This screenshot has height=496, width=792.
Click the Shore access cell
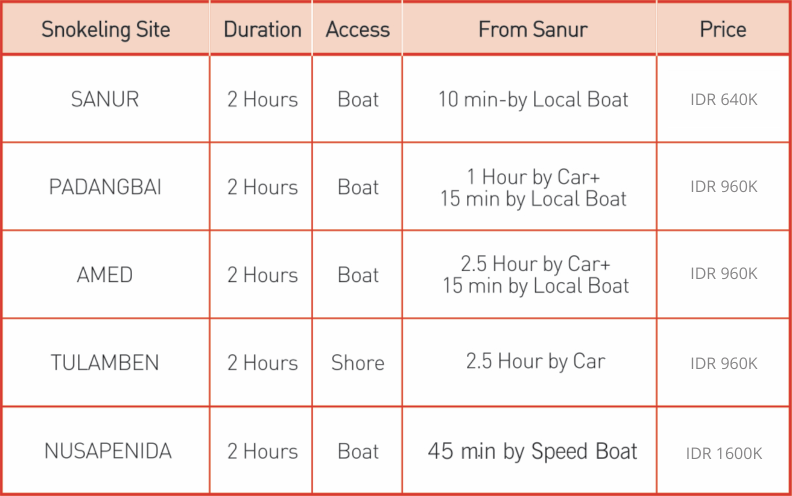pyautogui.click(x=358, y=363)
